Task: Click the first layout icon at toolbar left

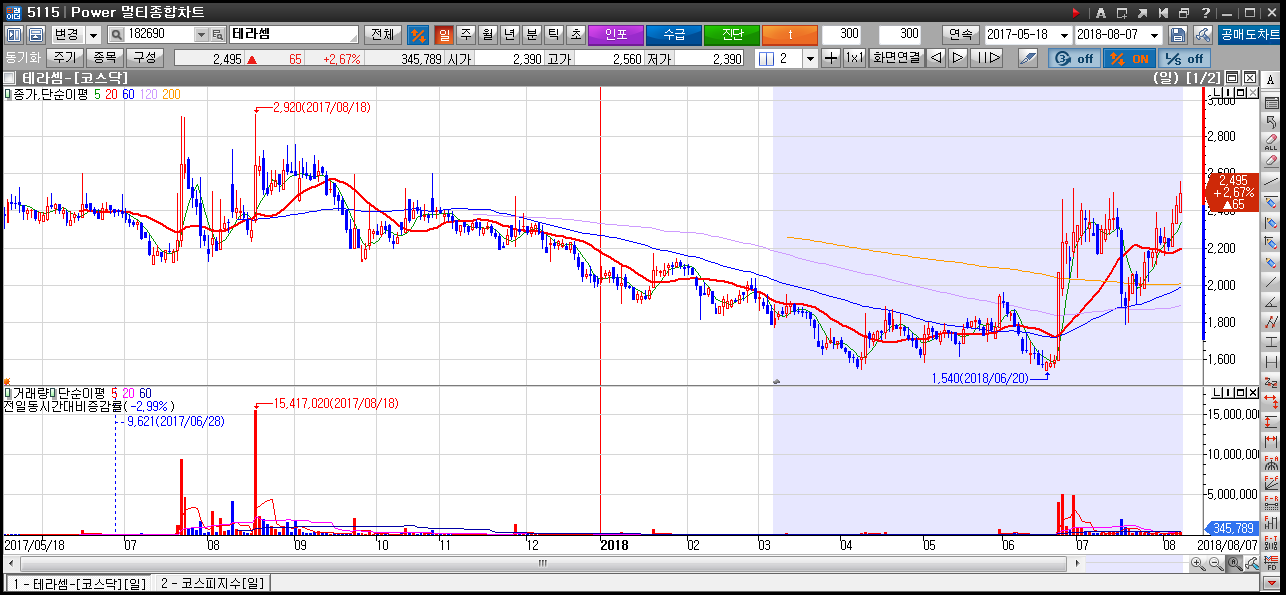Action: tap(14, 34)
